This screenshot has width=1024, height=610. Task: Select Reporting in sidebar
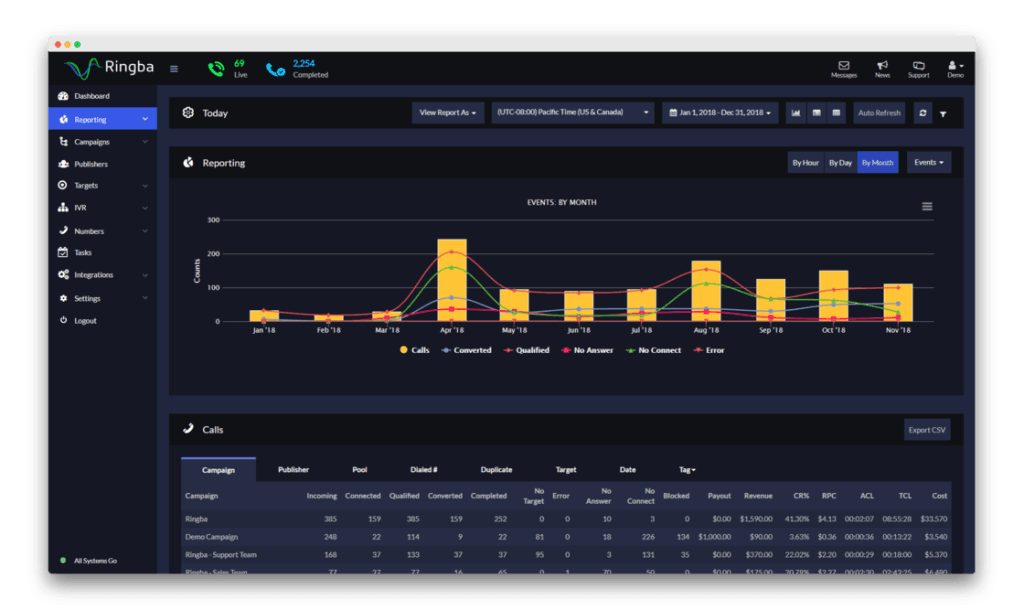click(x=103, y=120)
